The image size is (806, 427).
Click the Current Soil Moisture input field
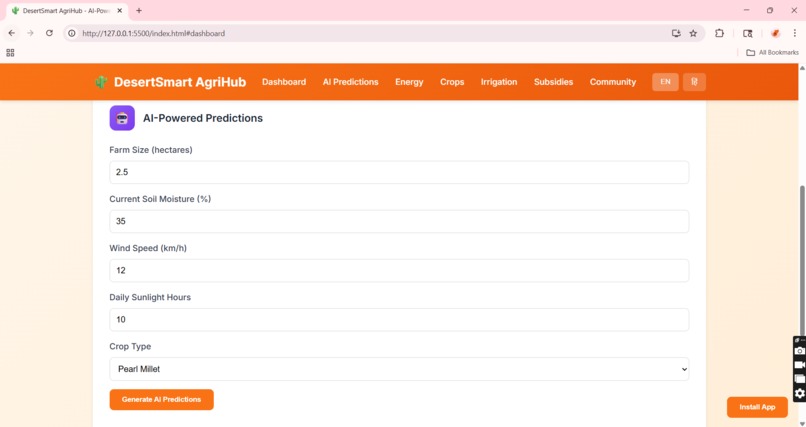pyautogui.click(x=399, y=221)
